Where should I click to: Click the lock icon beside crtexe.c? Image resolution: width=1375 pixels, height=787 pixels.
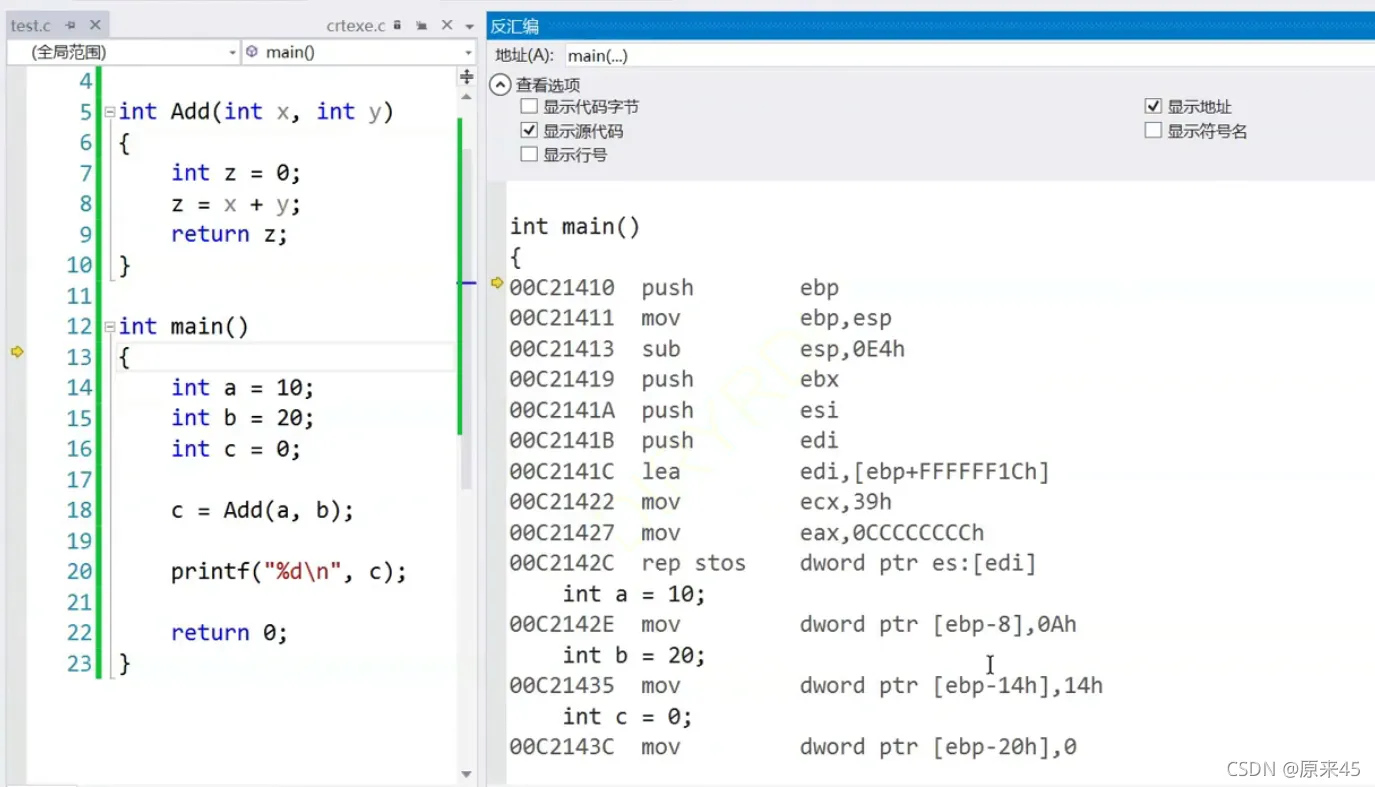tap(398, 25)
